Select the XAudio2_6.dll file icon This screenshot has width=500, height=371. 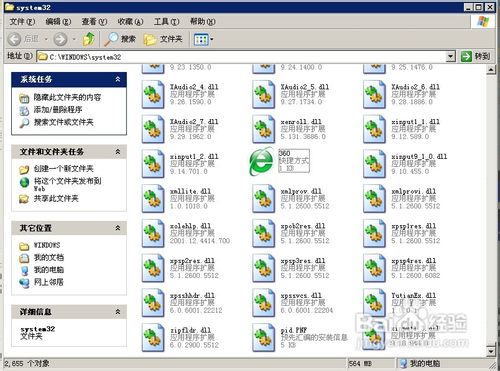(374, 94)
